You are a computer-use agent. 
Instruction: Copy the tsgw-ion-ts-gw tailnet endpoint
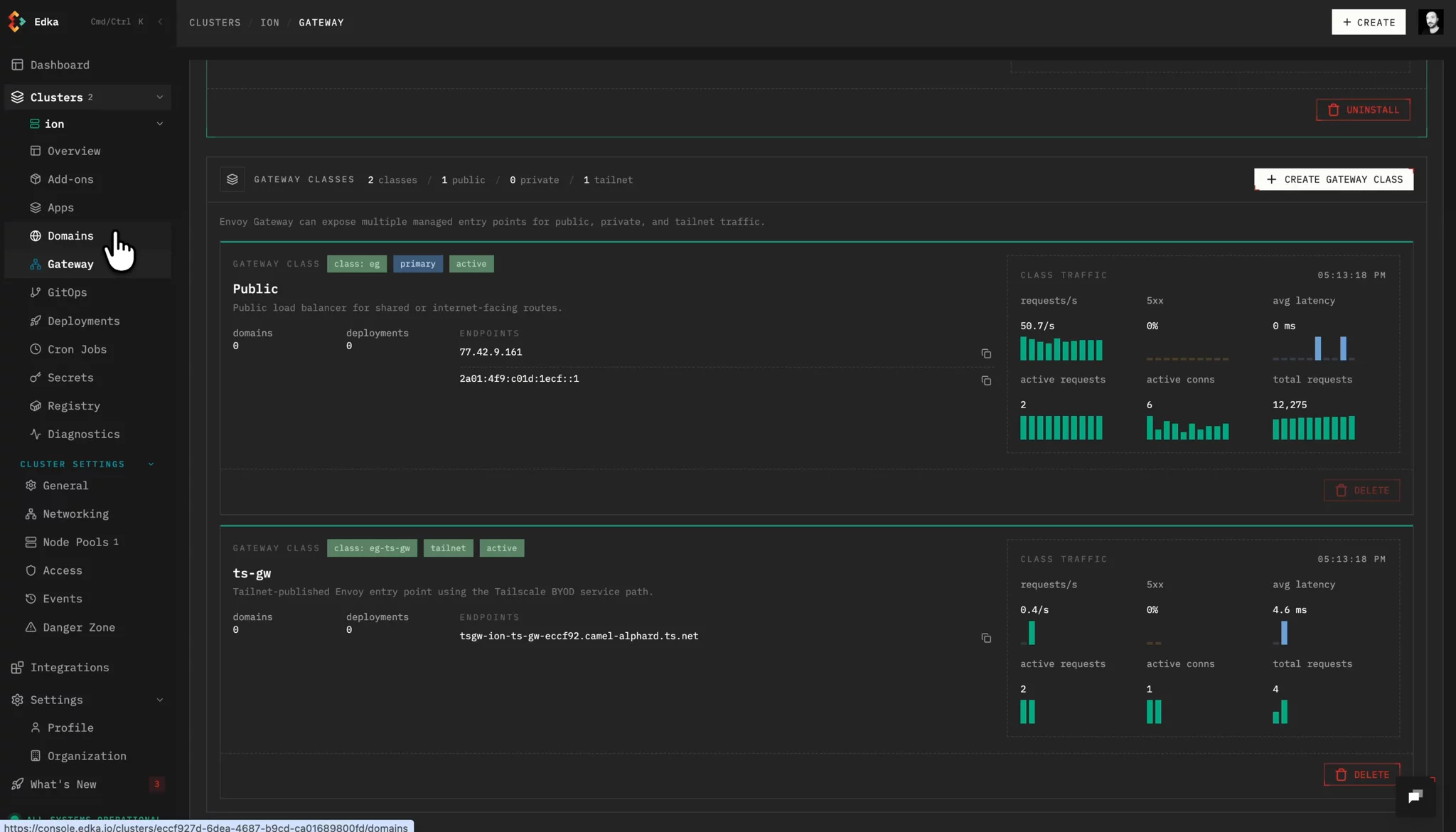[x=986, y=639]
